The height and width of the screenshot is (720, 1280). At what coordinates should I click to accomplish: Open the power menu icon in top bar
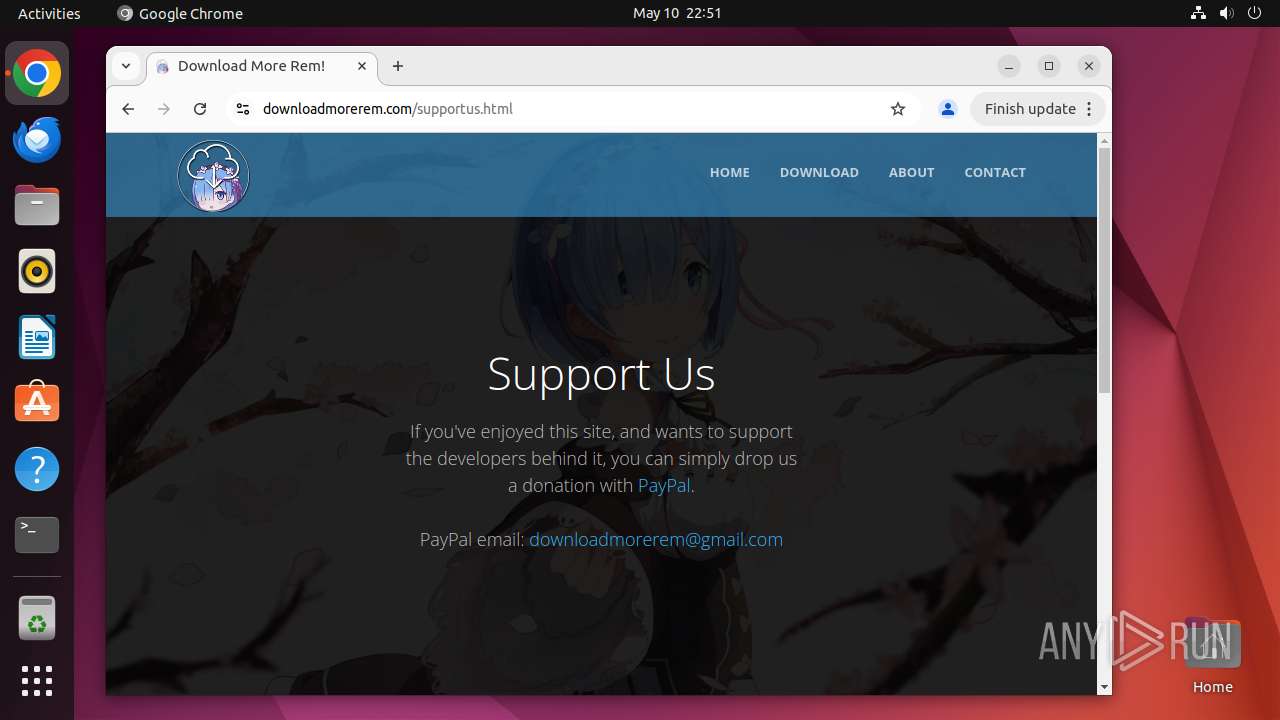tap(1255, 13)
